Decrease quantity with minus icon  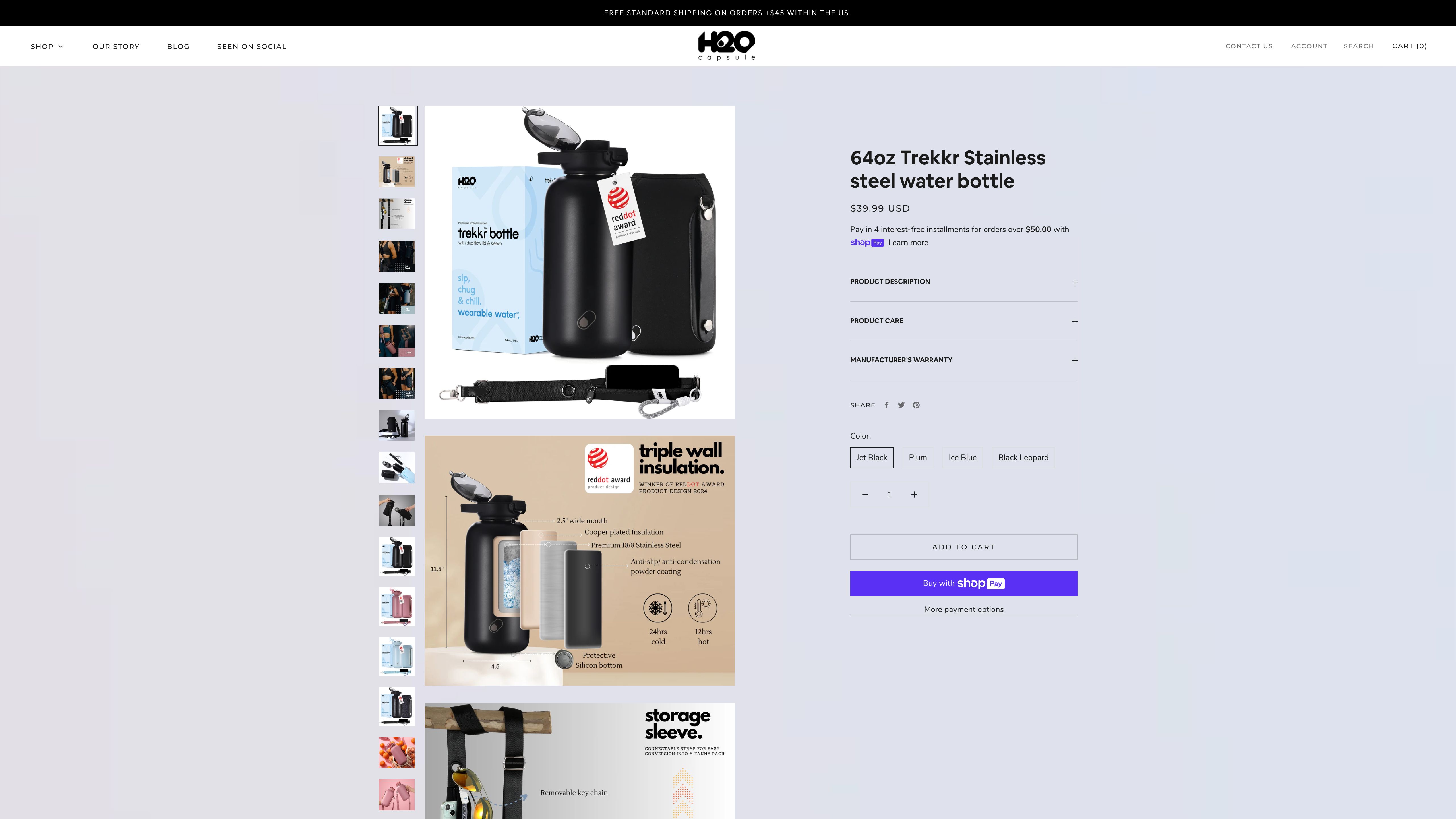coord(865,495)
